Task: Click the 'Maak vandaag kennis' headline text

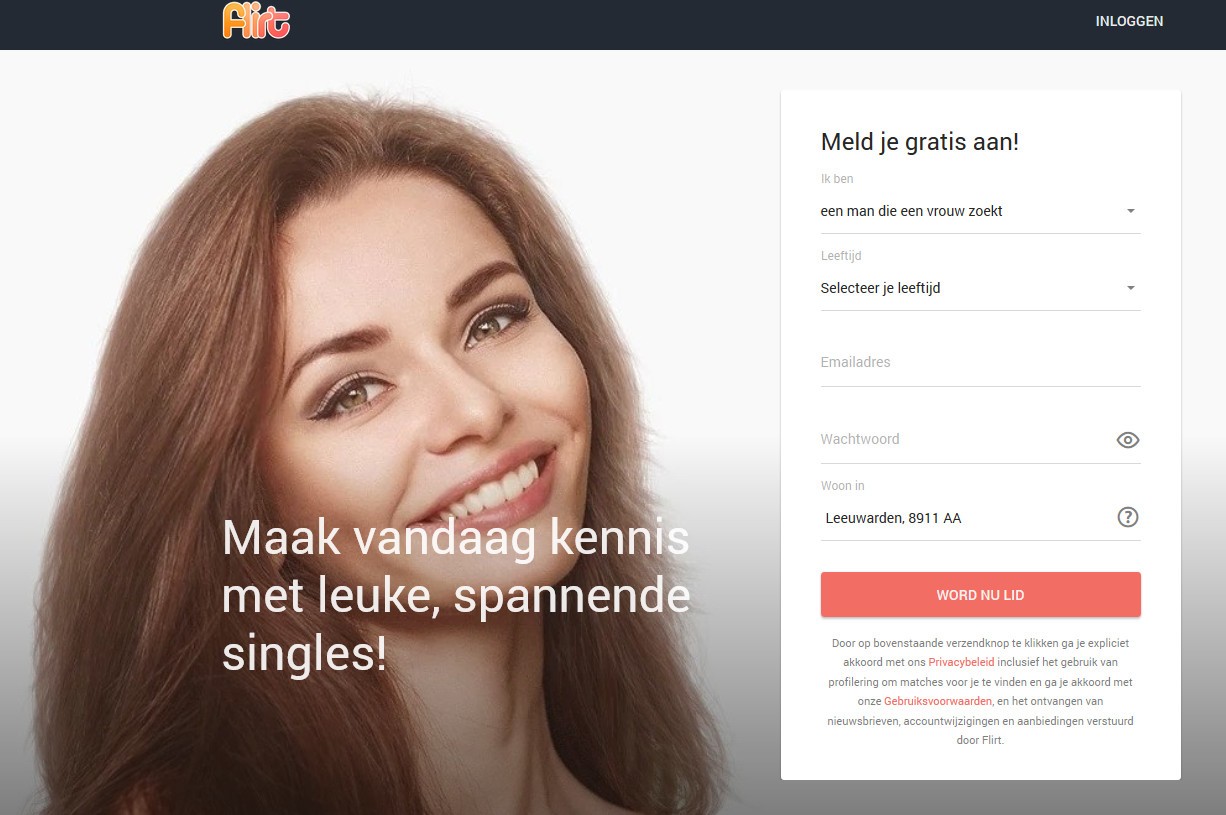Action: pyautogui.click(x=456, y=539)
